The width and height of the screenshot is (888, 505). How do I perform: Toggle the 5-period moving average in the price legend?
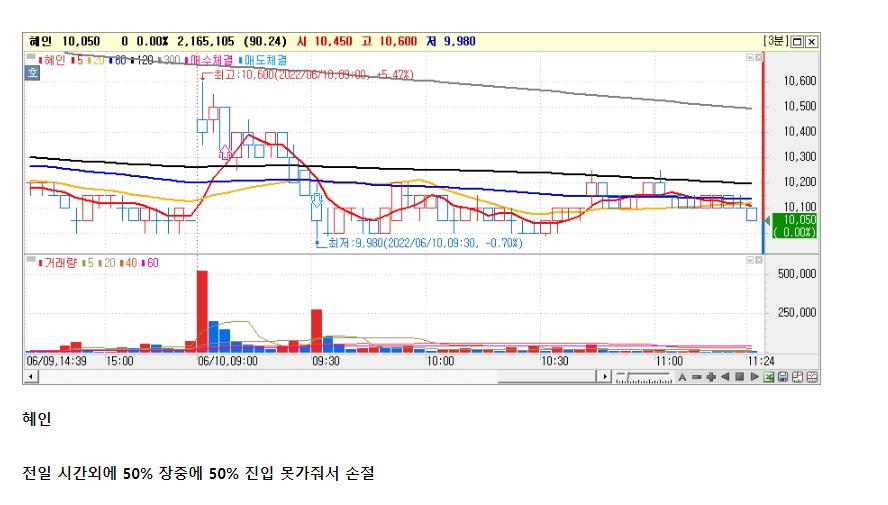[x=78, y=60]
